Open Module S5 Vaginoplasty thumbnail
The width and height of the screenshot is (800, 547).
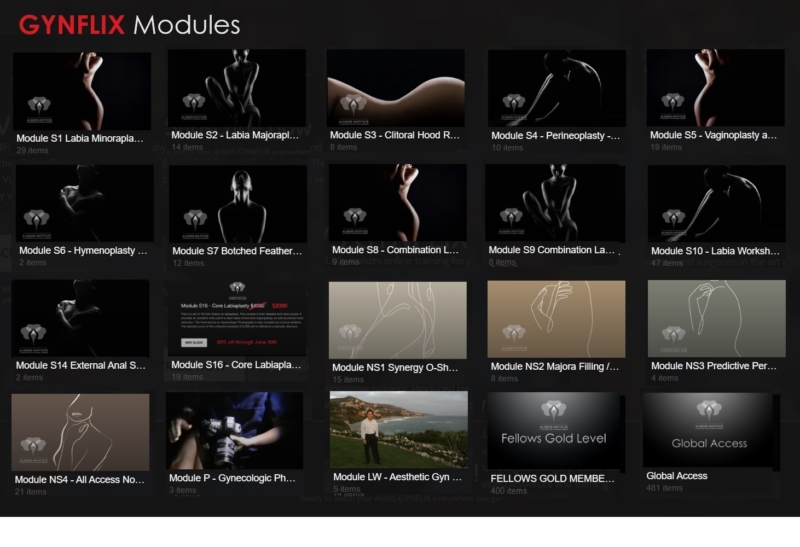coord(715,87)
